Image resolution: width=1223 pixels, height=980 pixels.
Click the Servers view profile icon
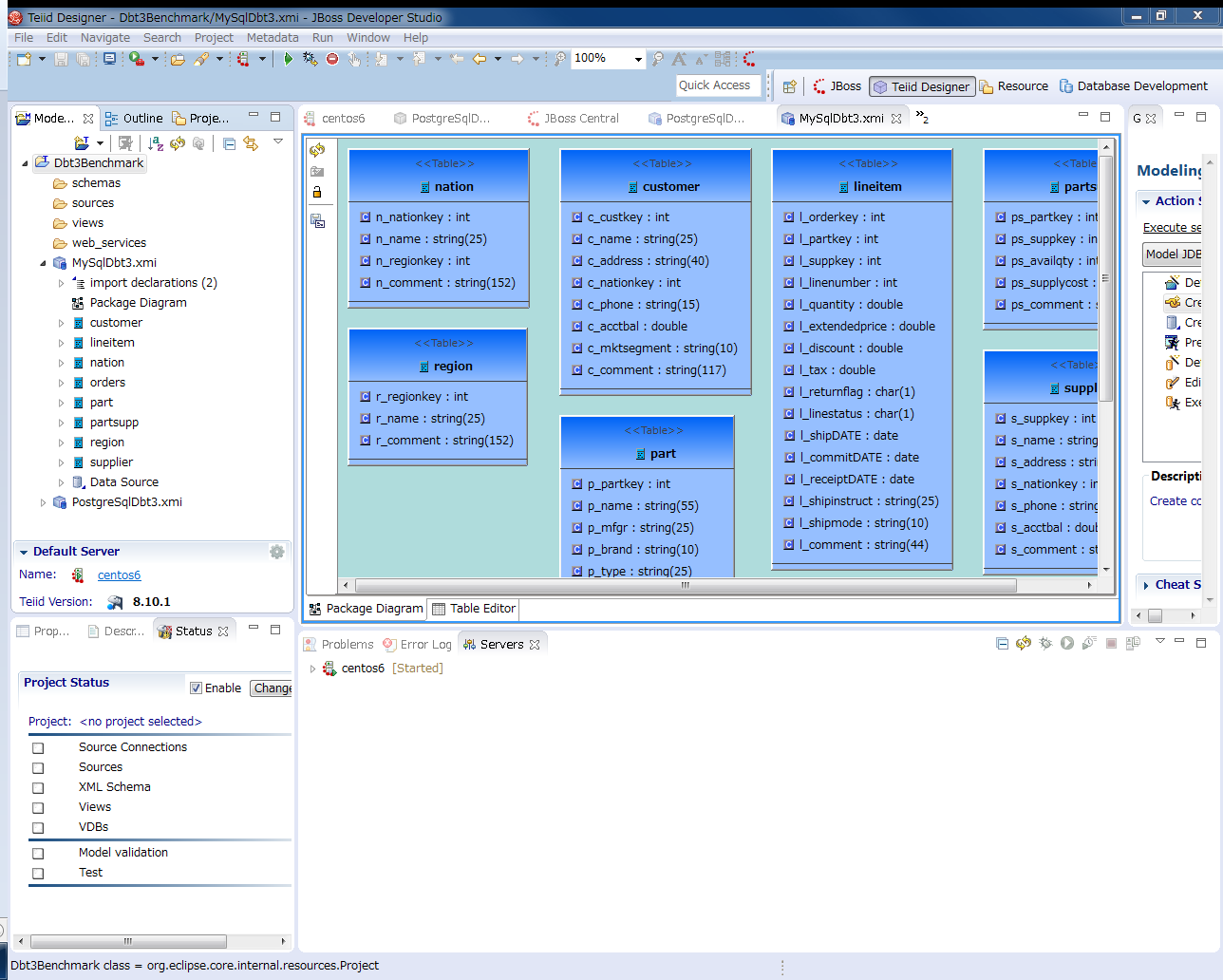[1089, 644]
